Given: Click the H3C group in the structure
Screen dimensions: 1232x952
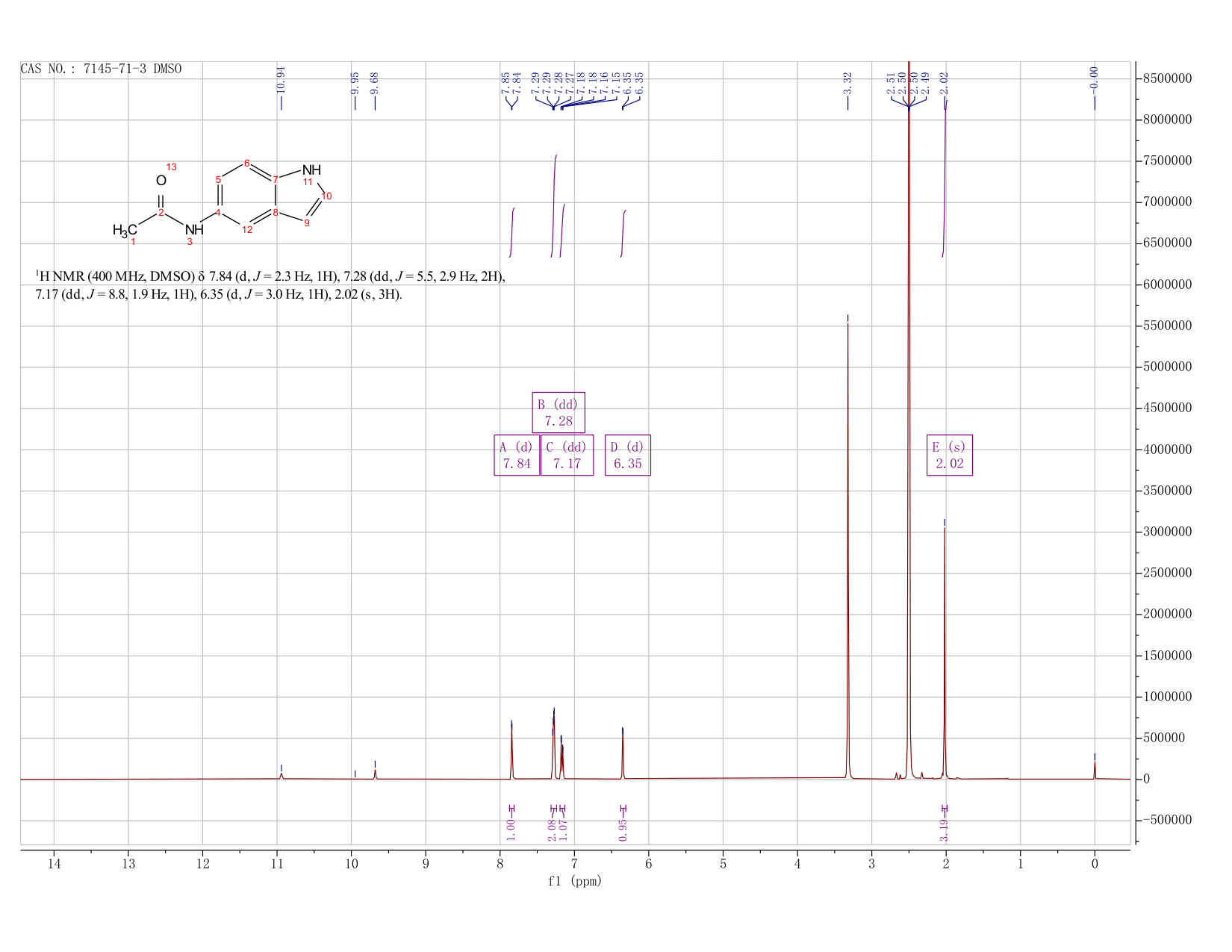Looking at the screenshot, I should (125, 230).
